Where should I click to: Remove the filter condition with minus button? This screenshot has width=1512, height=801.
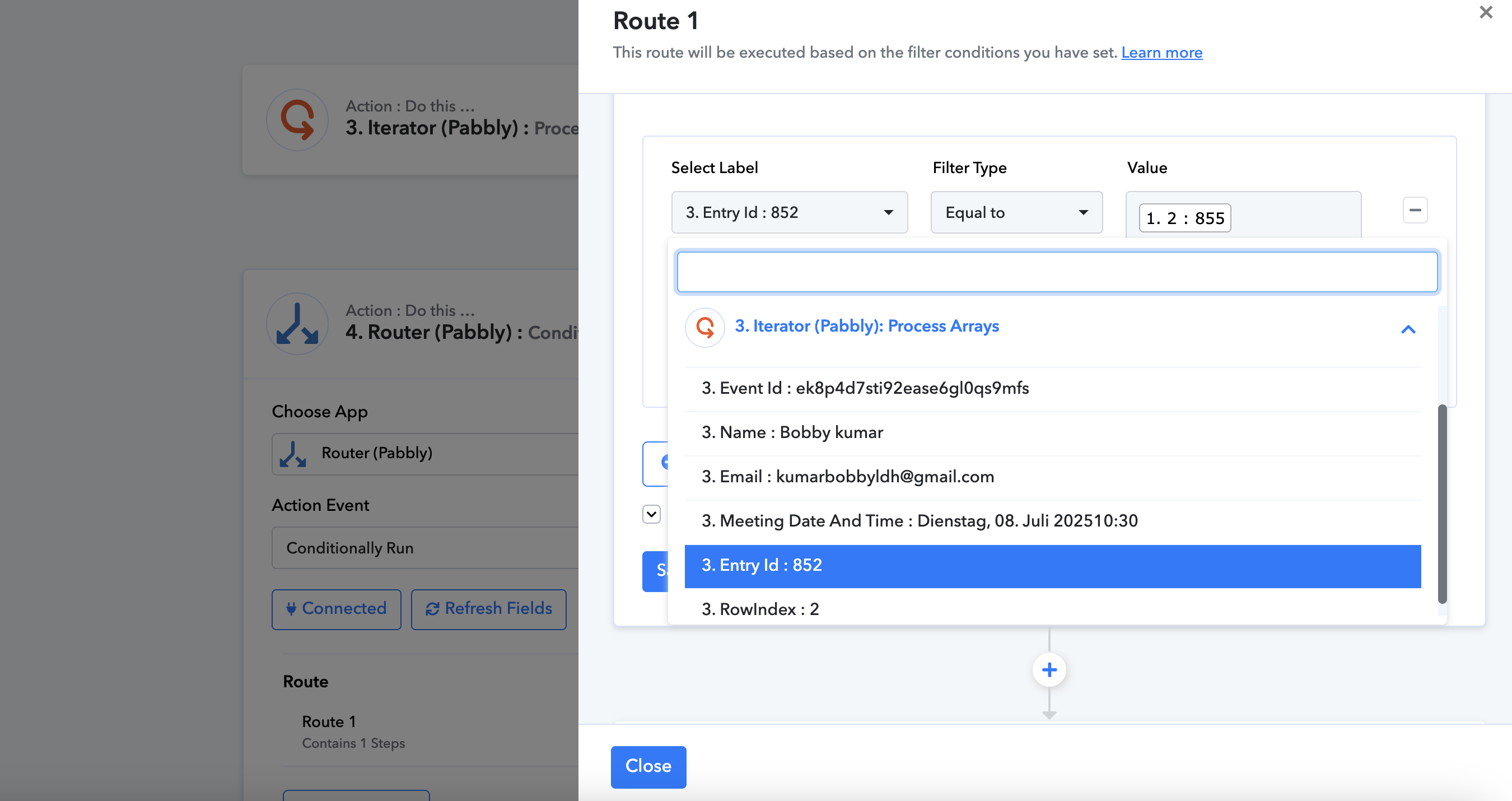1415,210
